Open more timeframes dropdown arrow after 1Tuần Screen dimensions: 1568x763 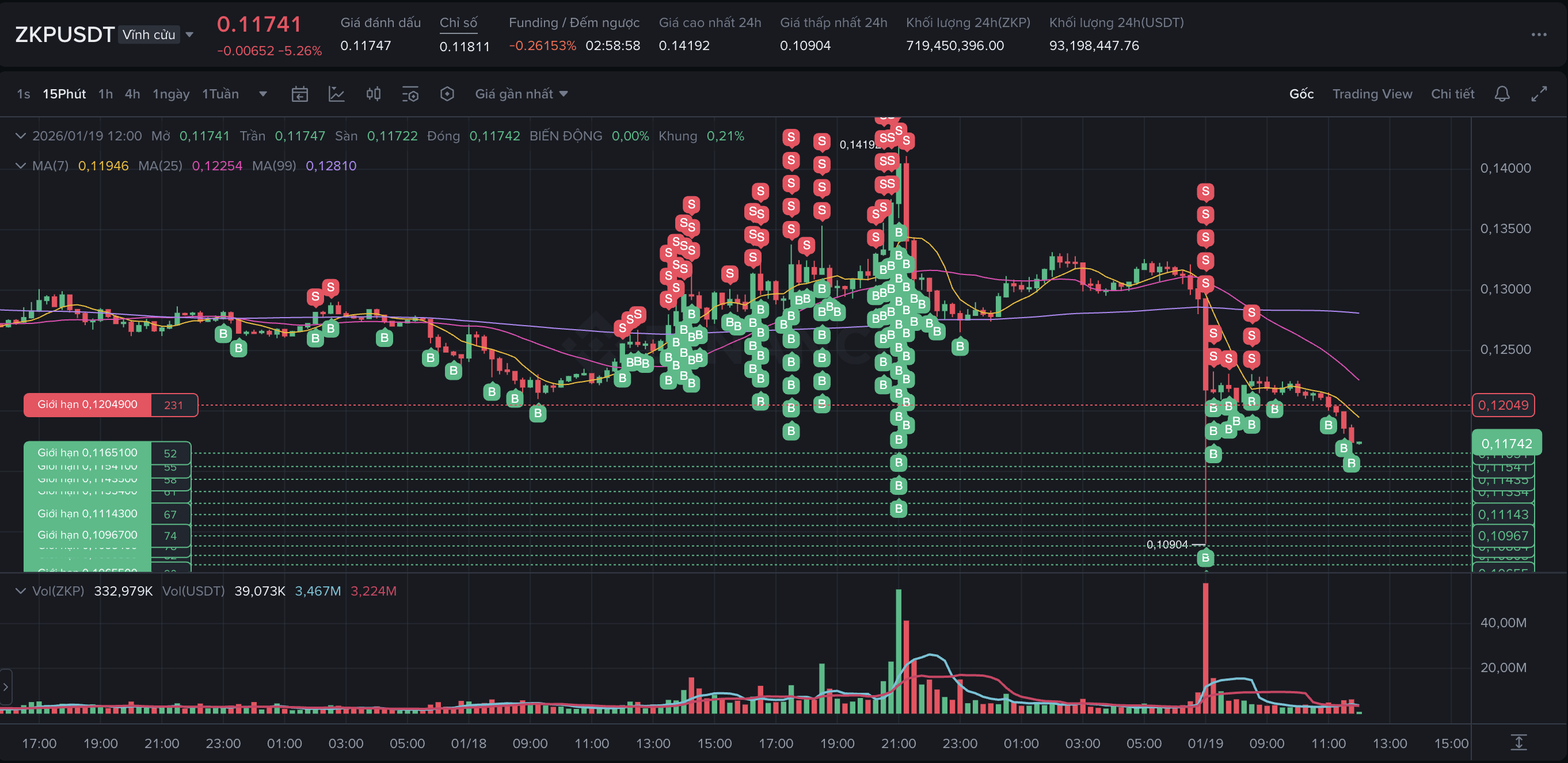(263, 94)
